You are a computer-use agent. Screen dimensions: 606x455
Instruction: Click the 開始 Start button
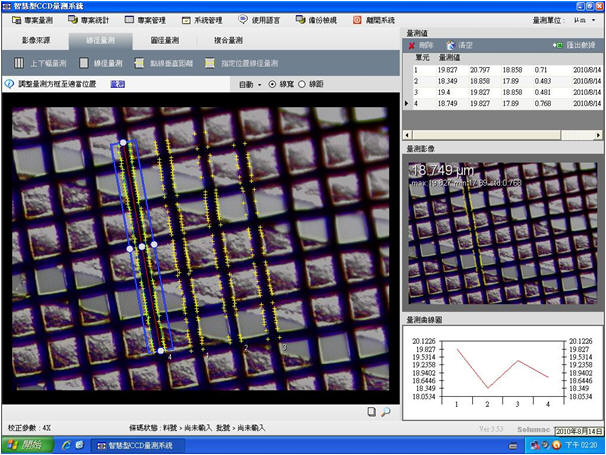27,445
